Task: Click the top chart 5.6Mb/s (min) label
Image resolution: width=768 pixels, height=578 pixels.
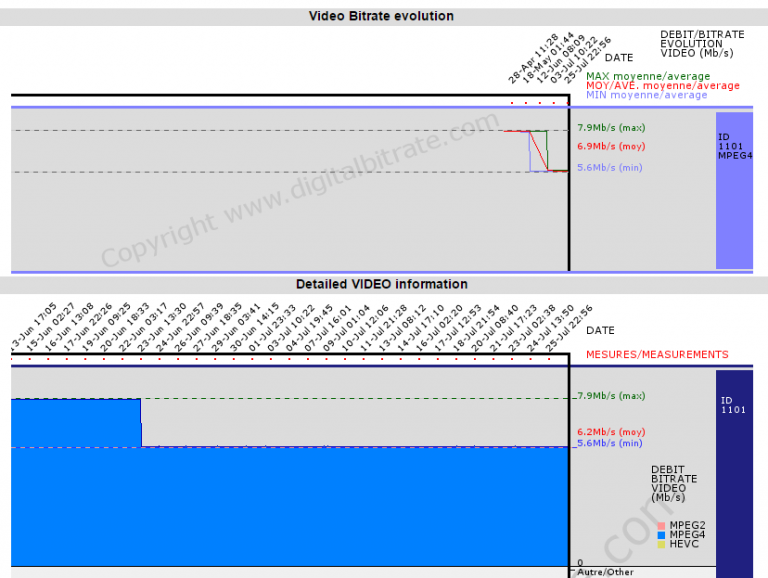Action: point(610,168)
